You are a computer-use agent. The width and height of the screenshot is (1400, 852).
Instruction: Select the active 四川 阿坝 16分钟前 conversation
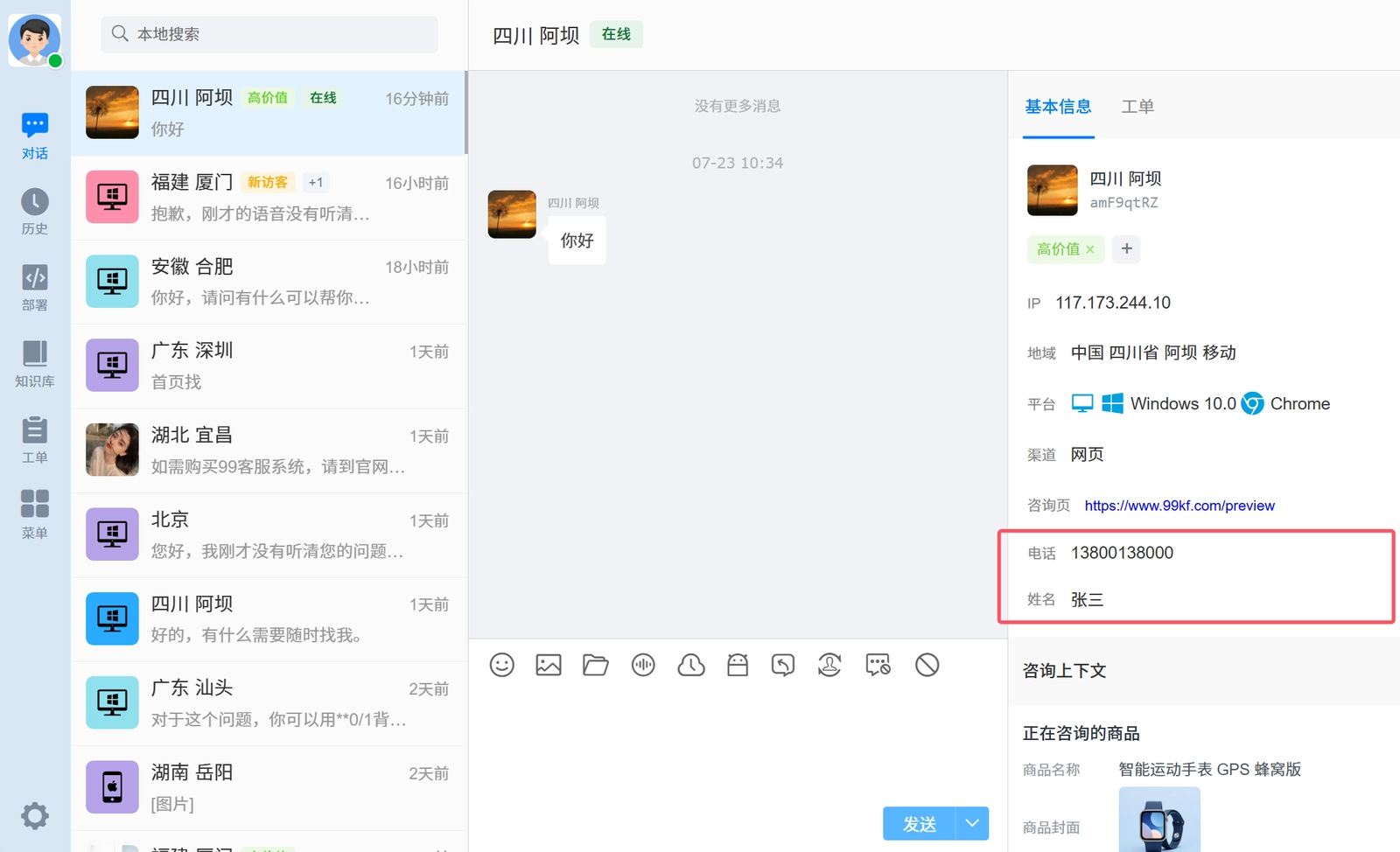tap(269, 113)
